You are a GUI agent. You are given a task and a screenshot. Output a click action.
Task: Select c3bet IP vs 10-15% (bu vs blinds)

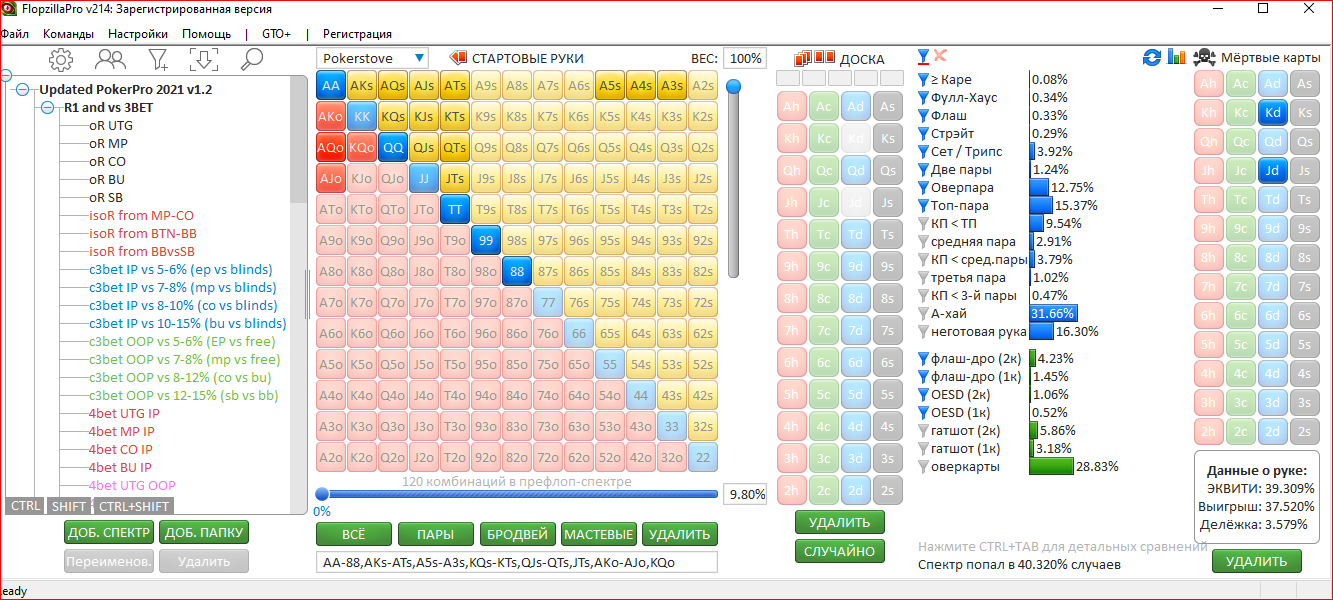pos(187,323)
